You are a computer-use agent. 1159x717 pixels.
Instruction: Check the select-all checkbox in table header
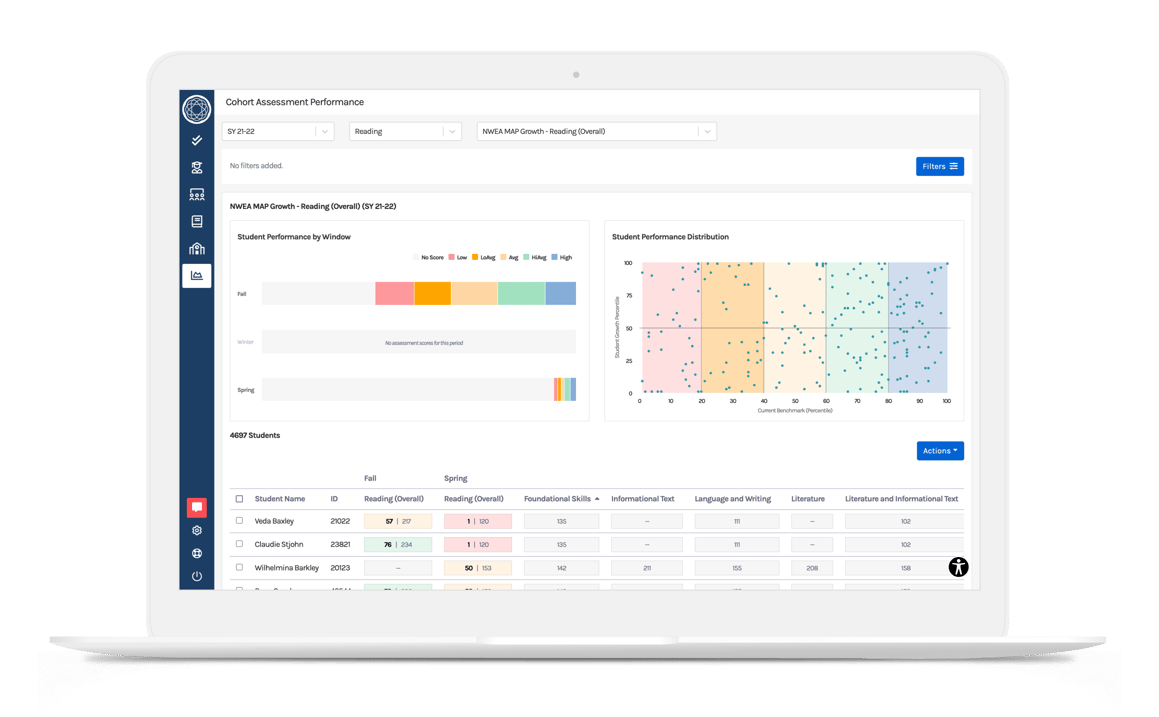pos(239,499)
